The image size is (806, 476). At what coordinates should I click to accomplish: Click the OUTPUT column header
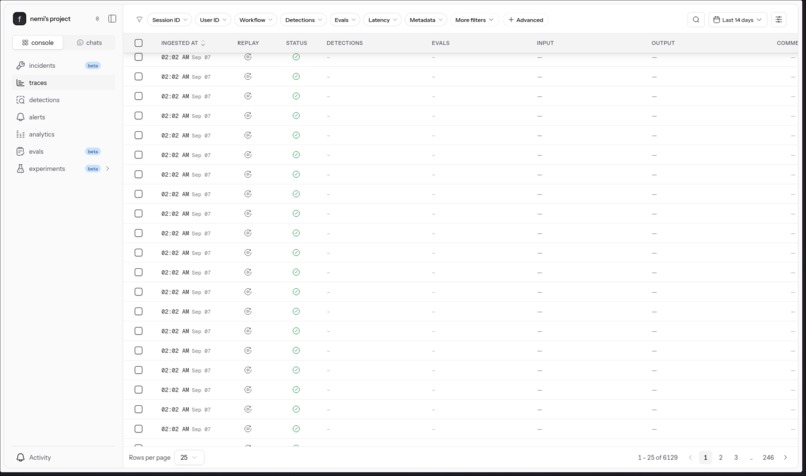(x=663, y=43)
